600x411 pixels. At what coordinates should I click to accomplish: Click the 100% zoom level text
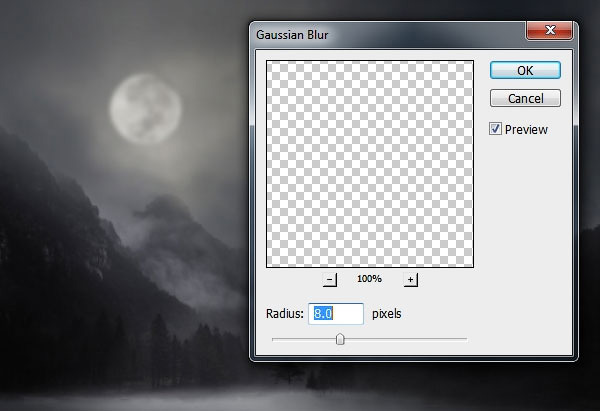pyautogui.click(x=369, y=279)
